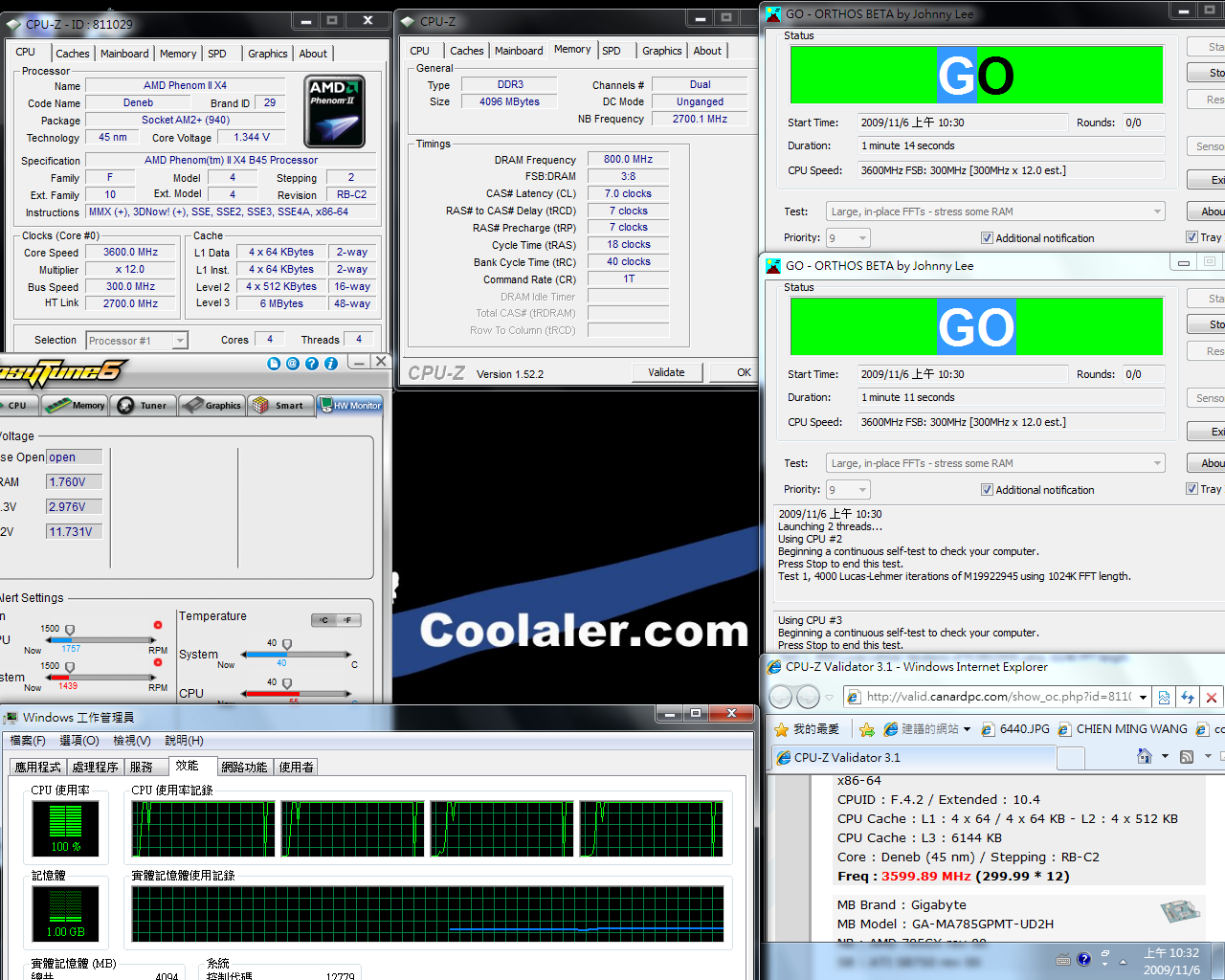Show hidden tray icons arrow
The image size is (1225, 980).
coord(1124,960)
